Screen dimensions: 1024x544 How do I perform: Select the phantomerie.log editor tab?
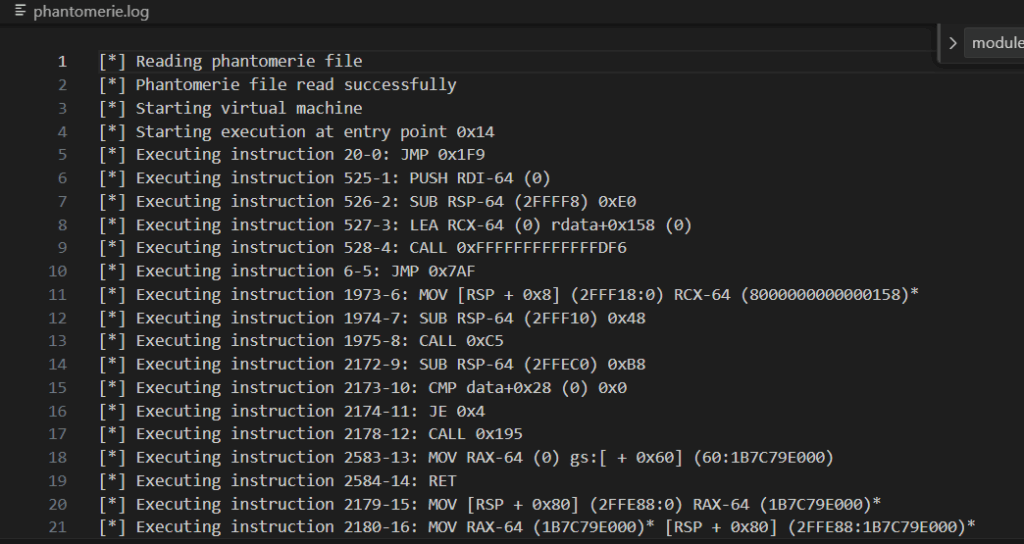80,12
